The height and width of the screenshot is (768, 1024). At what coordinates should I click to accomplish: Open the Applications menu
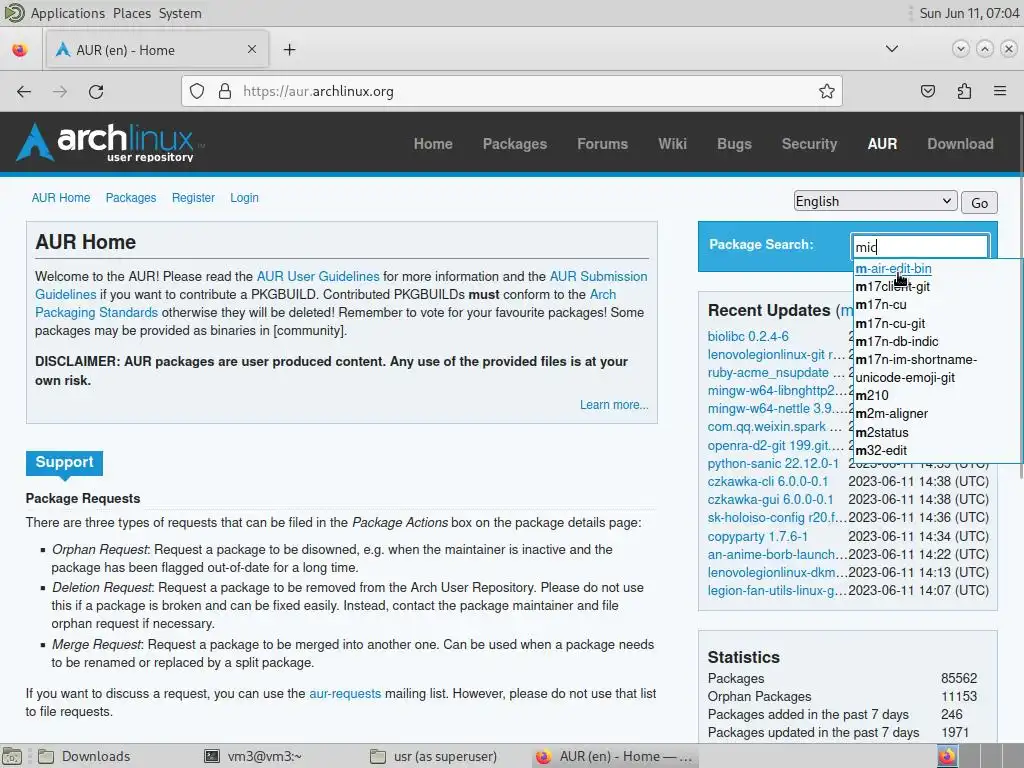(x=67, y=13)
